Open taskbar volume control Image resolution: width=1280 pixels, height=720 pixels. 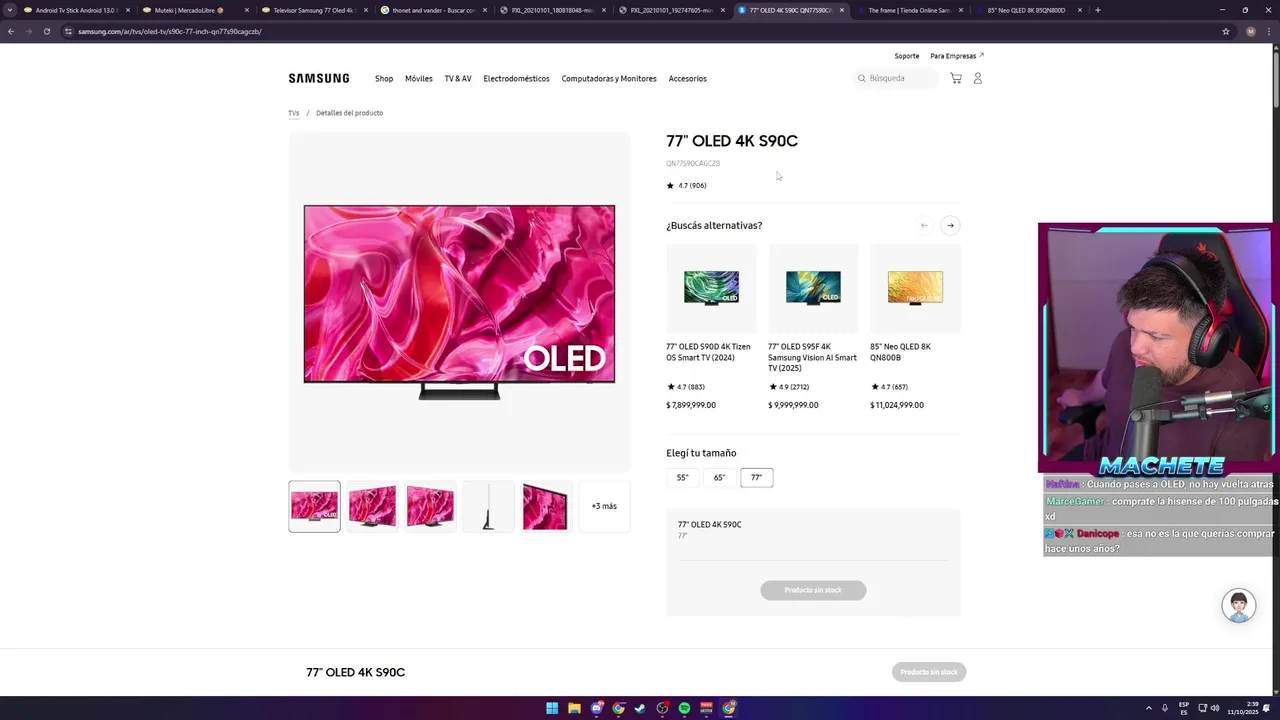1215,708
